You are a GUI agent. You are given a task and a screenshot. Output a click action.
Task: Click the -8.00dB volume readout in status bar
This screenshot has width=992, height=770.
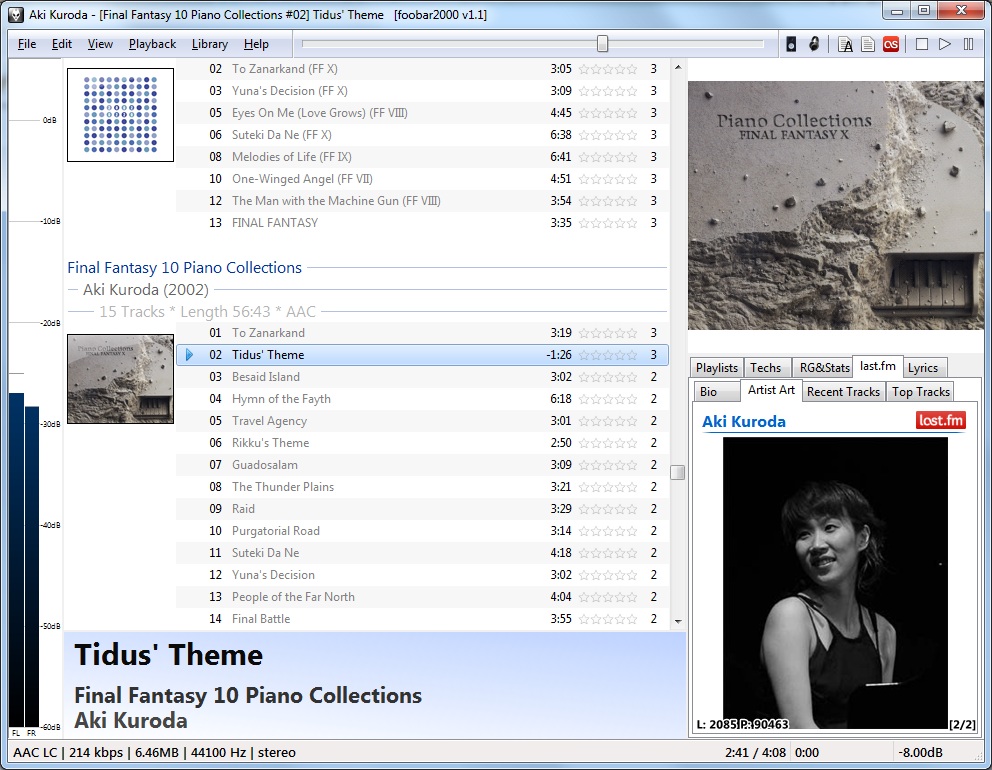point(921,753)
